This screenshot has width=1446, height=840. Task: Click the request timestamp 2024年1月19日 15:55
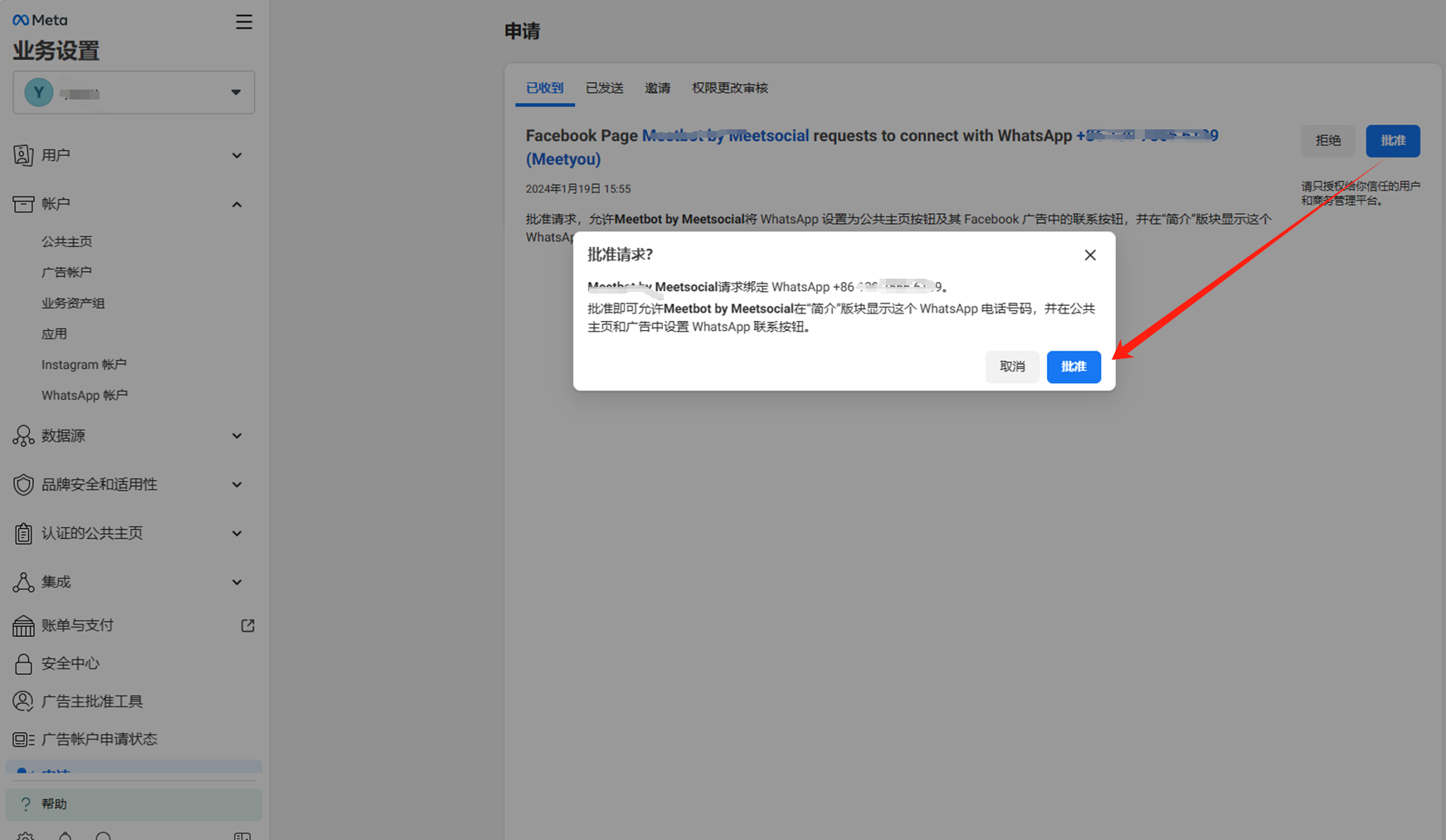[578, 189]
